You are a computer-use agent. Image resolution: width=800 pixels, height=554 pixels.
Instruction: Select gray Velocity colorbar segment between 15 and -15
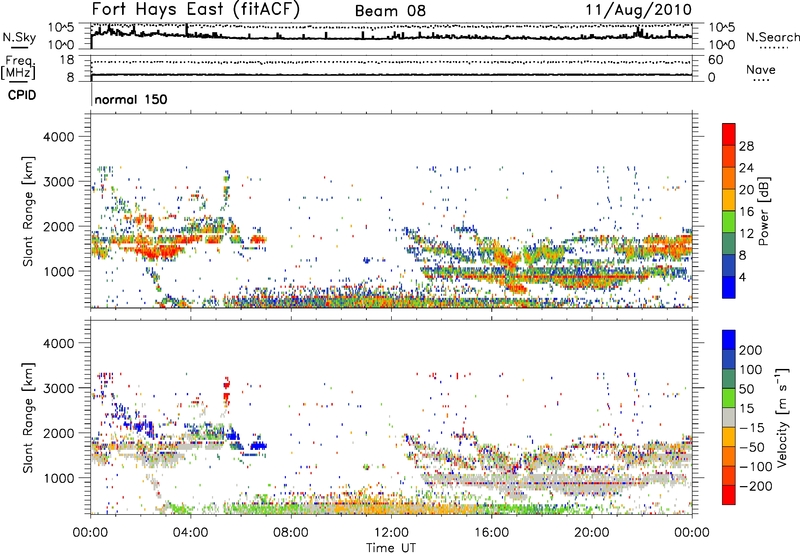[729, 417]
